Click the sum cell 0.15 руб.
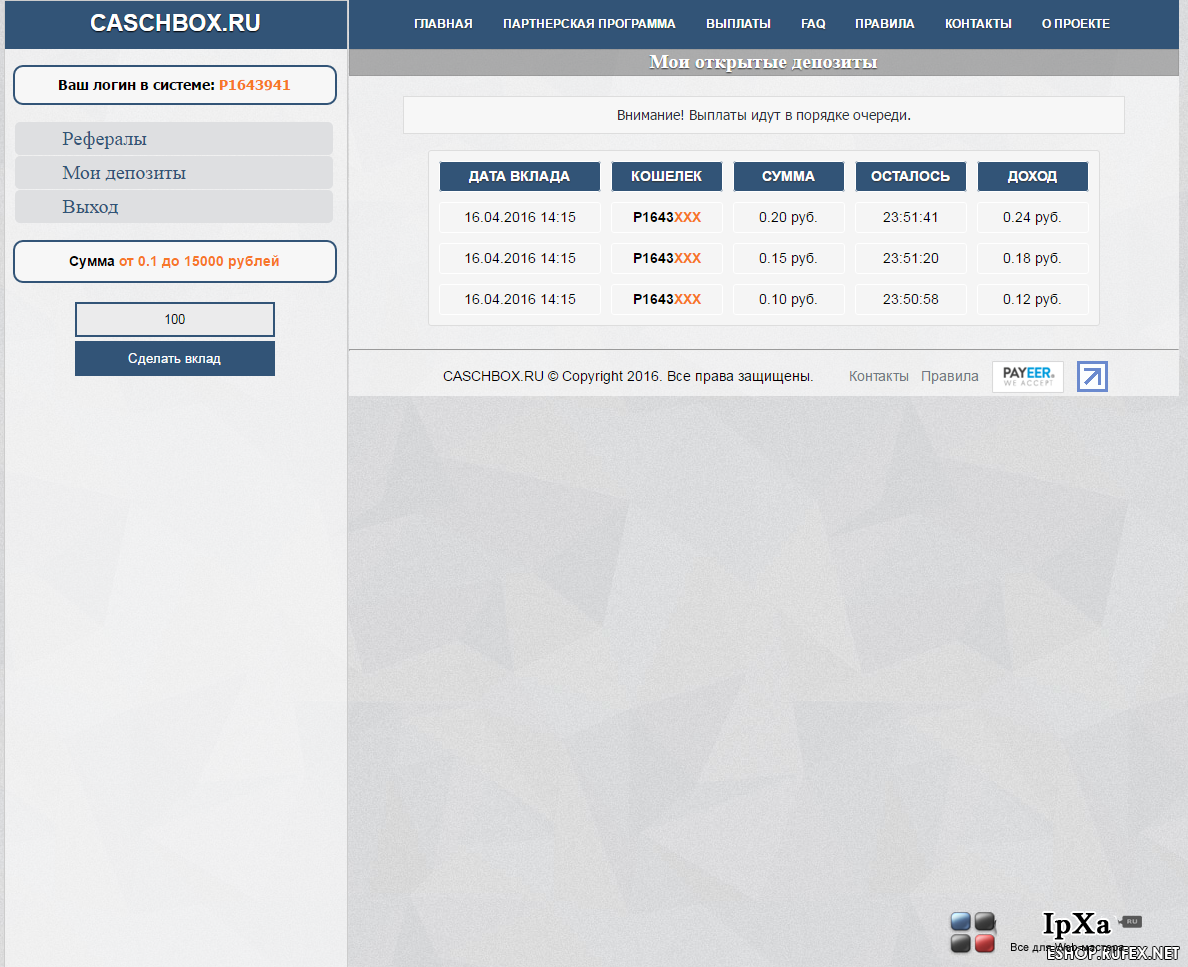This screenshot has width=1188, height=967. (x=789, y=258)
